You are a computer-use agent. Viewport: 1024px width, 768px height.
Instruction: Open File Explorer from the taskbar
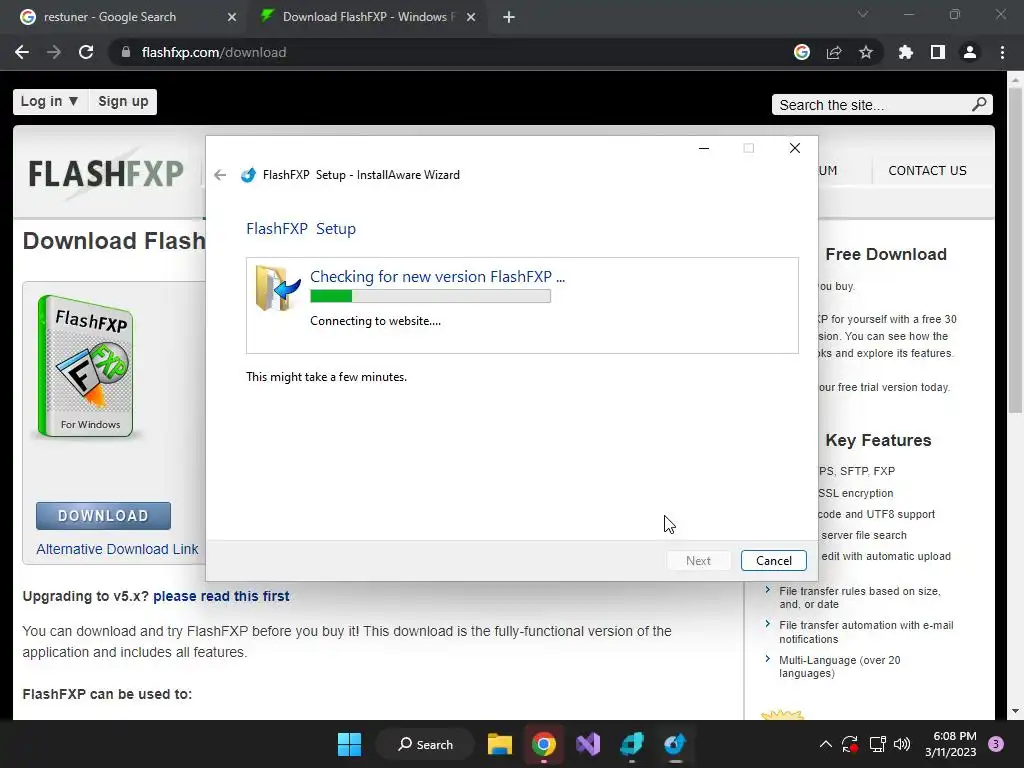(500, 744)
